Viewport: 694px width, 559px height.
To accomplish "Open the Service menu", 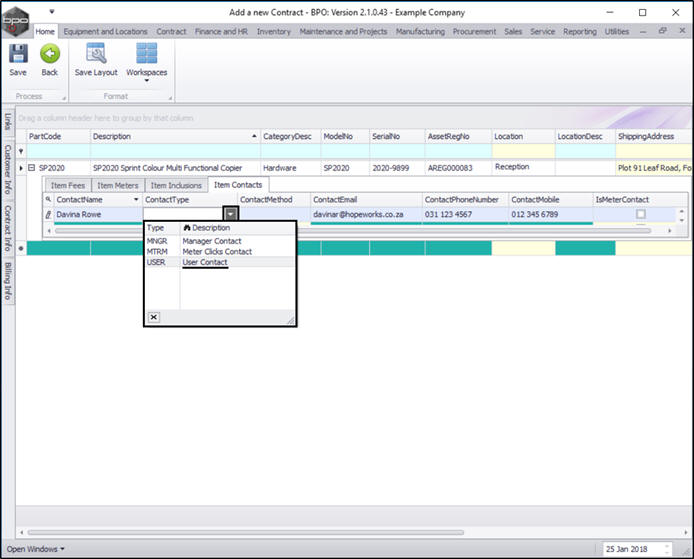I will pyautogui.click(x=543, y=31).
